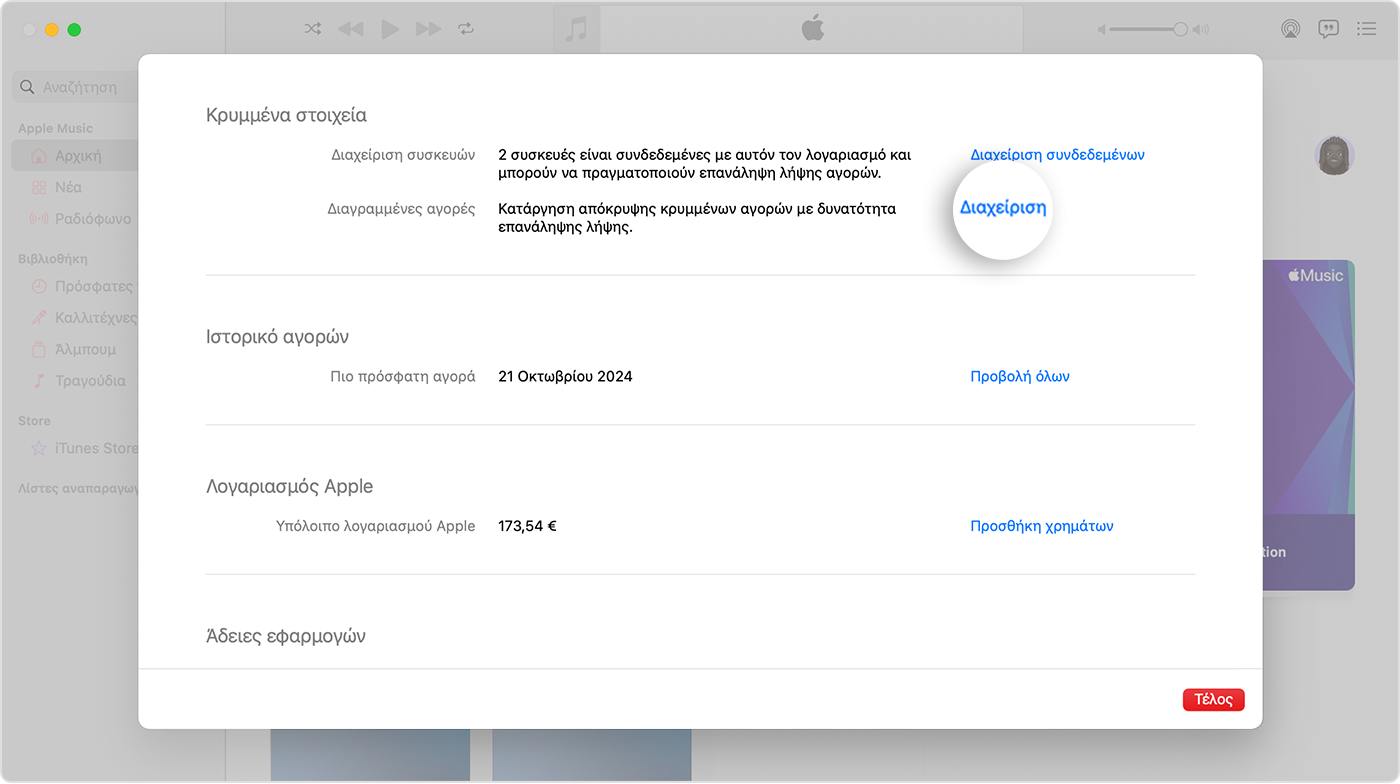
Task: Select Αρχική in the sidebar
Action: coord(77,156)
